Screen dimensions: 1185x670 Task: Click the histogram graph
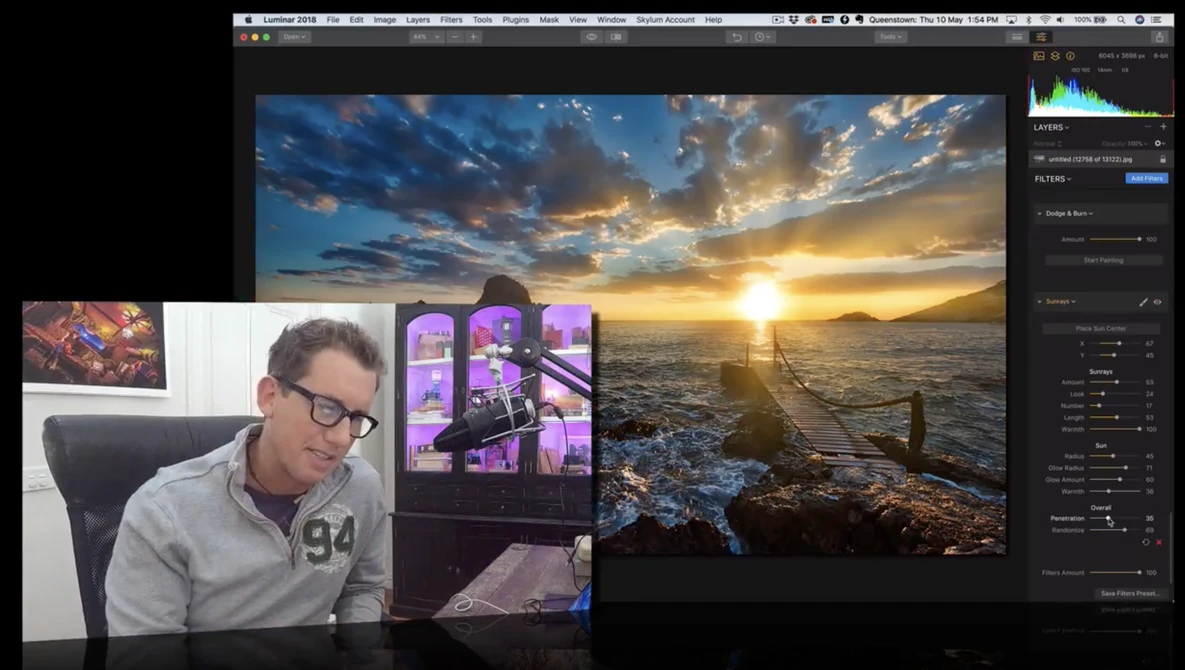click(x=1100, y=96)
